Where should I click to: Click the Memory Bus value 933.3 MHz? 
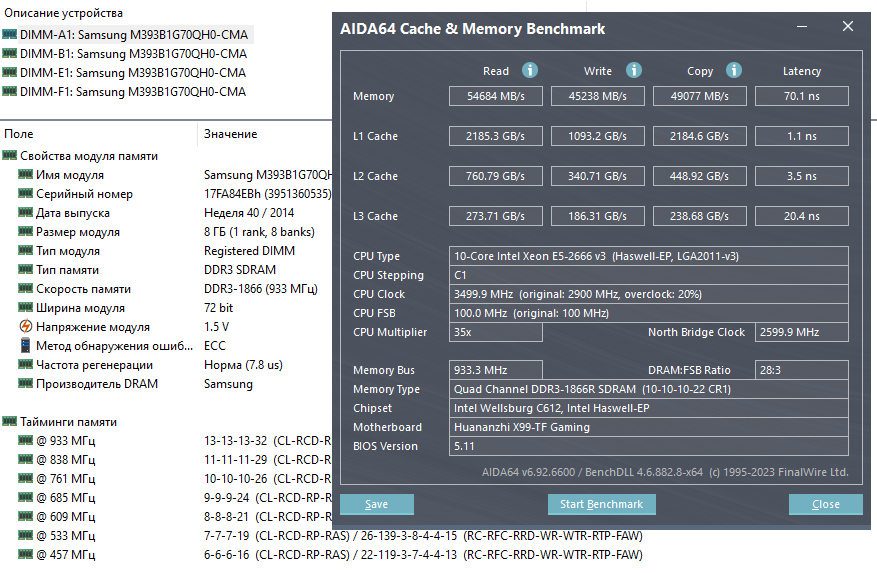(496, 370)
